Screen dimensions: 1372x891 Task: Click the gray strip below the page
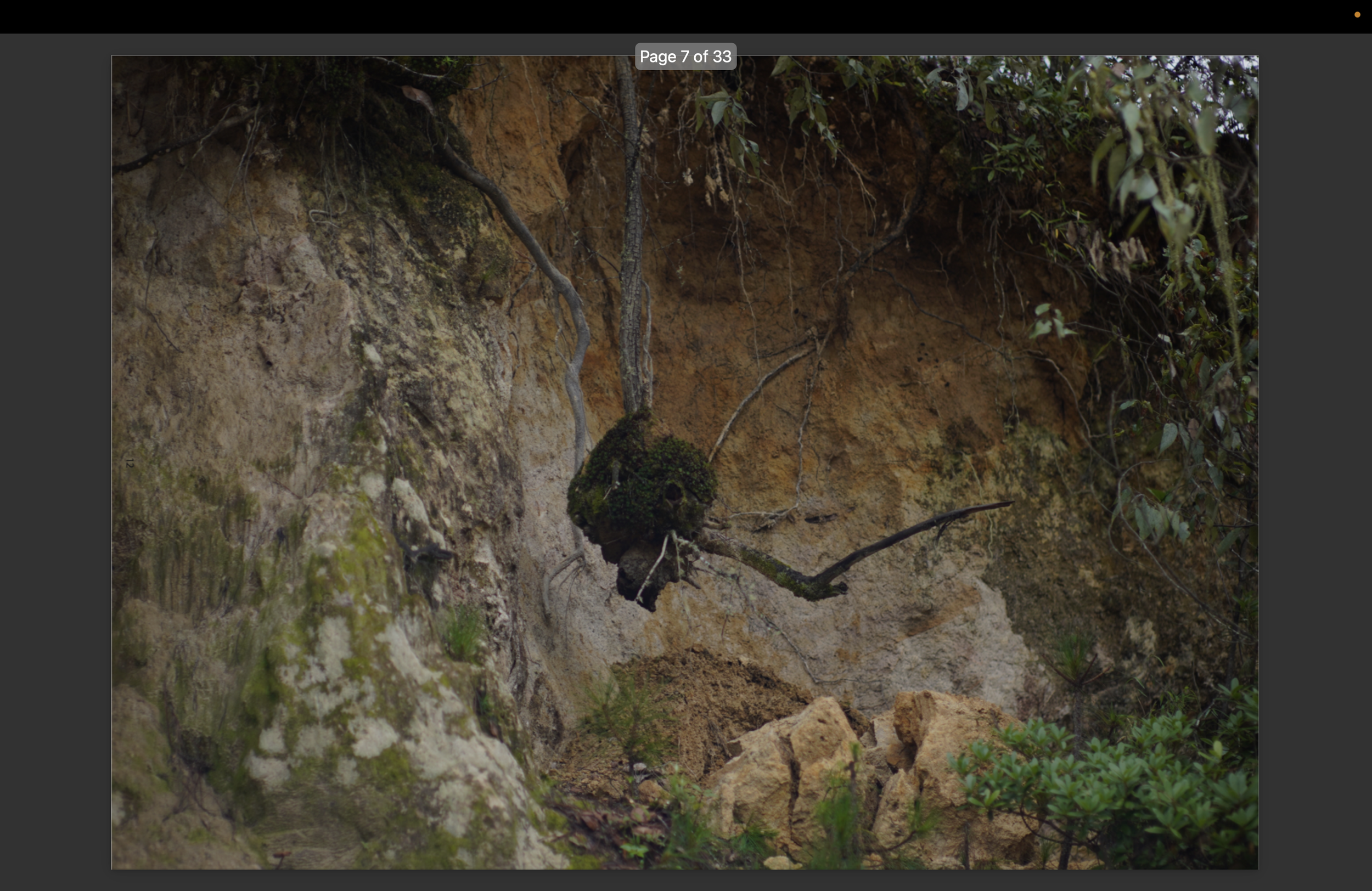pyautogui.click(x=685, y=881)
